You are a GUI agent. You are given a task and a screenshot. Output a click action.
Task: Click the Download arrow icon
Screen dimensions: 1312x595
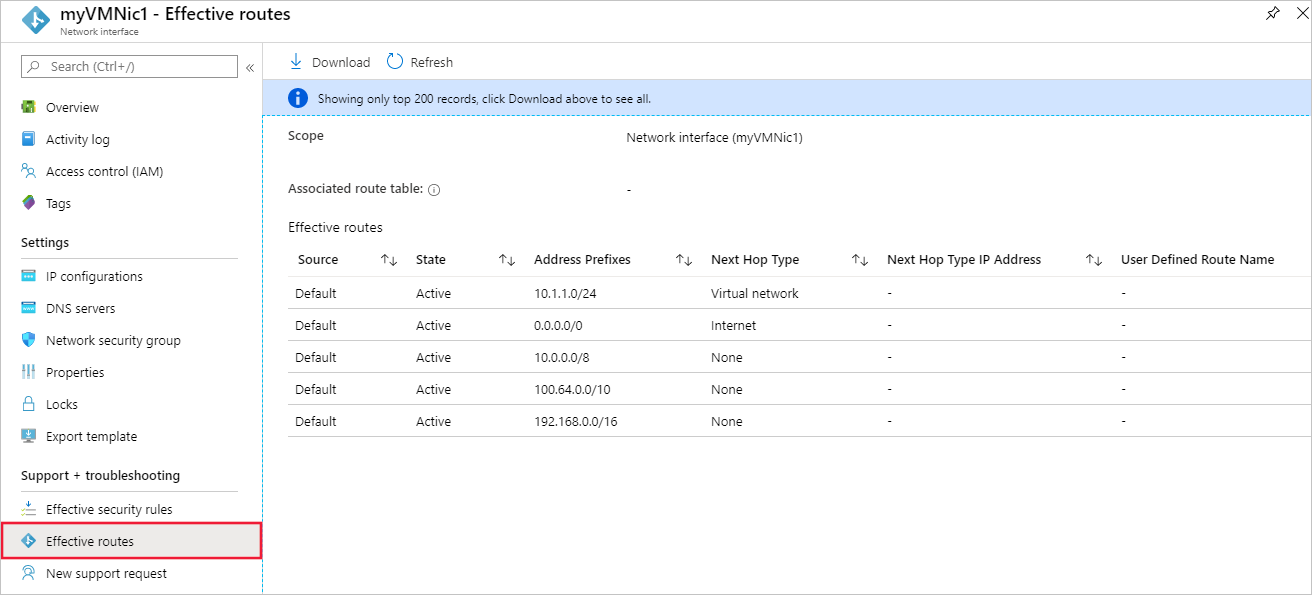pyautogui.click(x=295, y=62)
